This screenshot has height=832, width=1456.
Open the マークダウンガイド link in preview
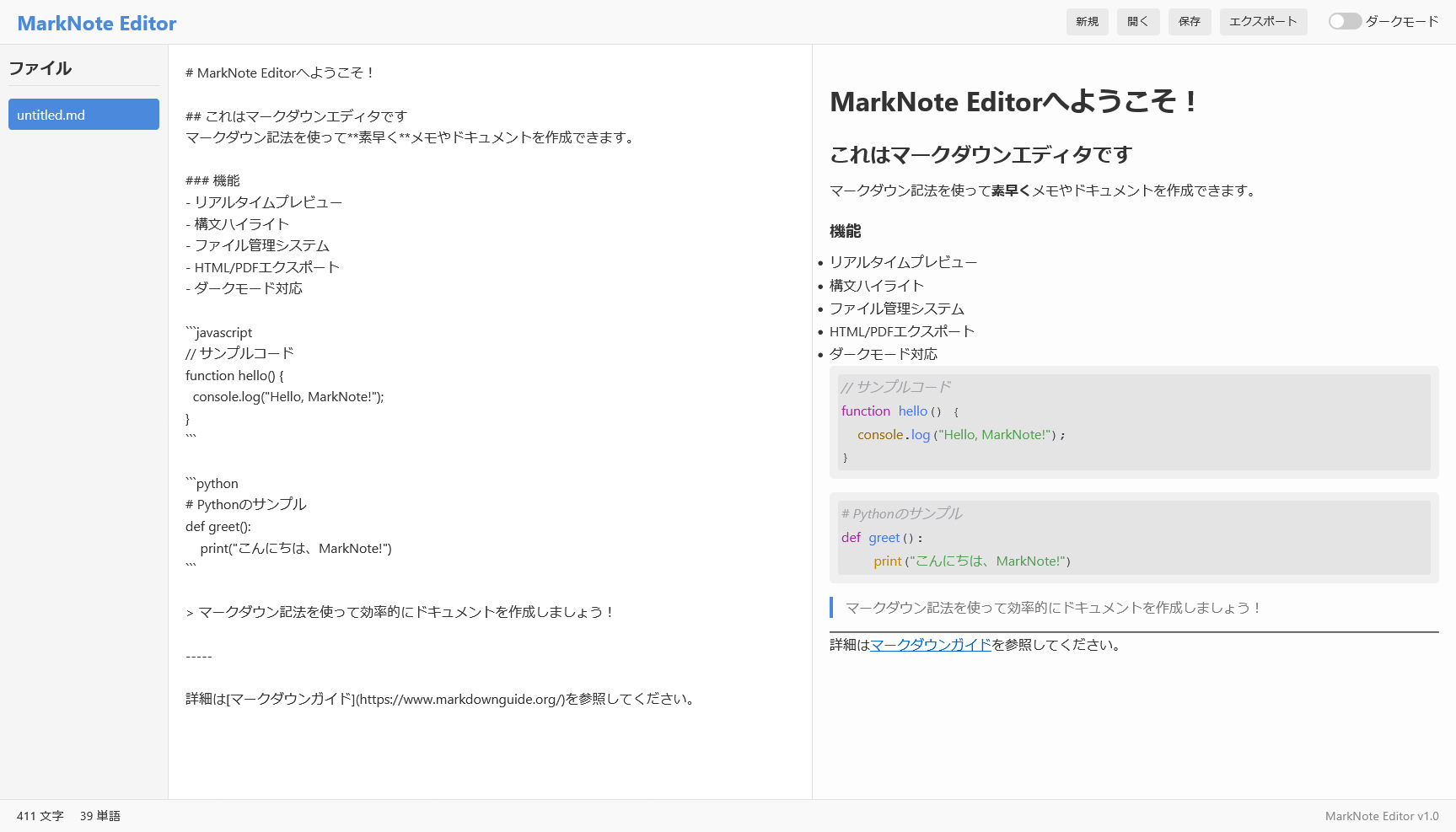tap(930, 645)
